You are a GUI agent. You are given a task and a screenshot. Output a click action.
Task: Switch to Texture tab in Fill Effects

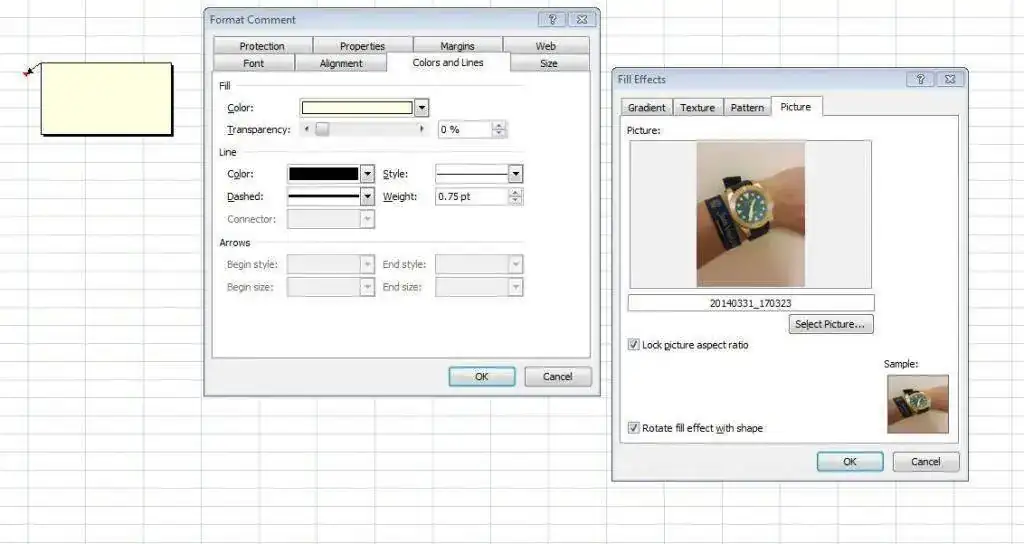[x=697, y=108]
